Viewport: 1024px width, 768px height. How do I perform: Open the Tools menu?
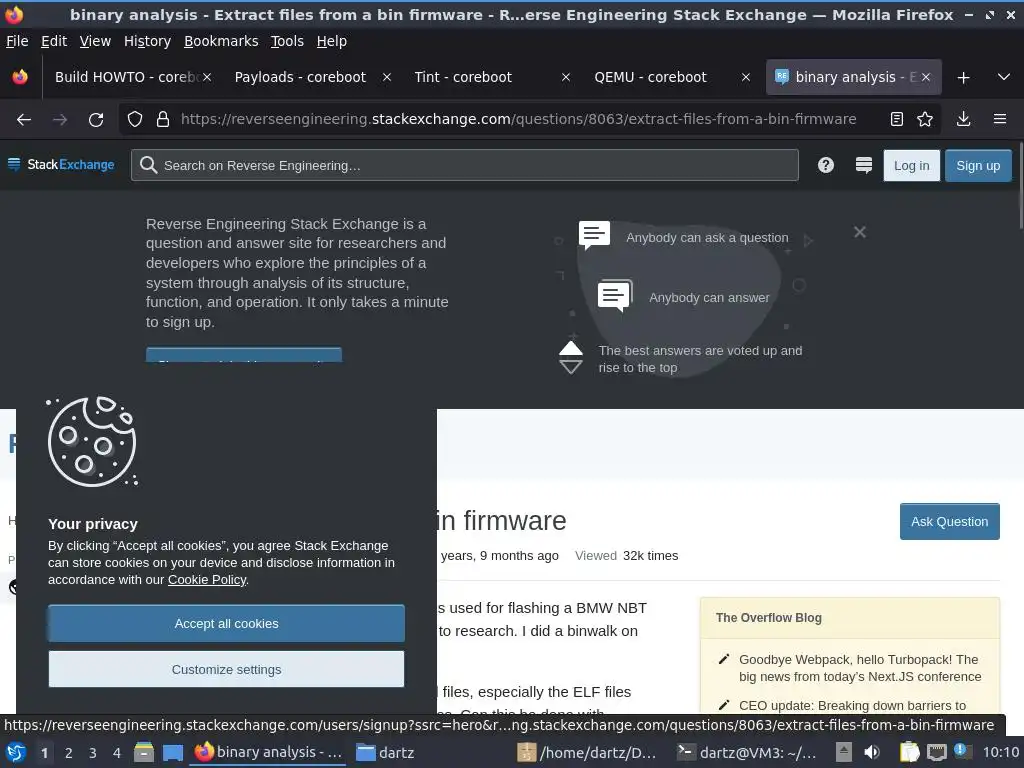point(287,41)
